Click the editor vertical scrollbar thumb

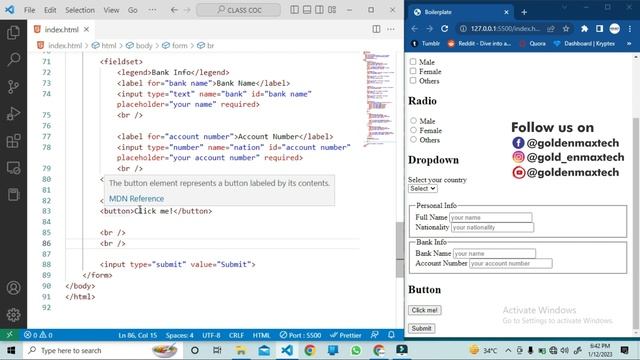tap(400, 250)
